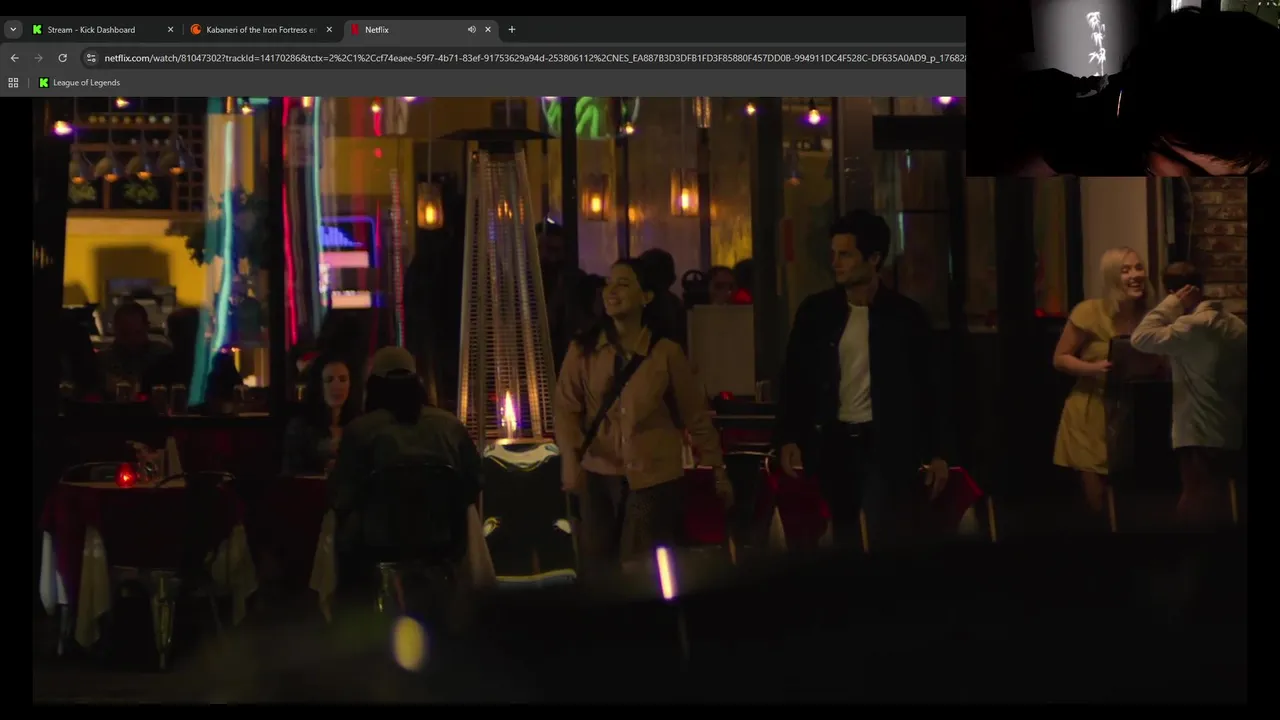
Task: Select the Netflix tab
Action: [421, 30]
